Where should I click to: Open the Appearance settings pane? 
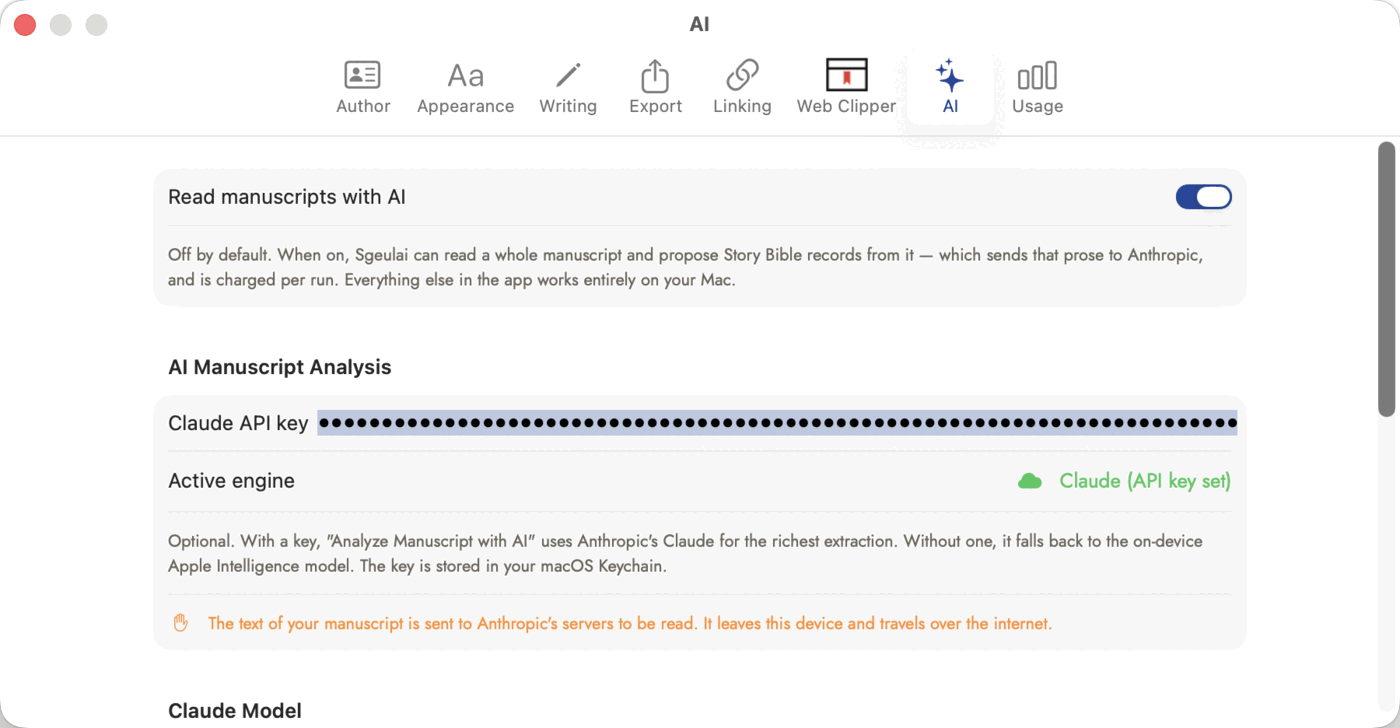tap(465, 88)
